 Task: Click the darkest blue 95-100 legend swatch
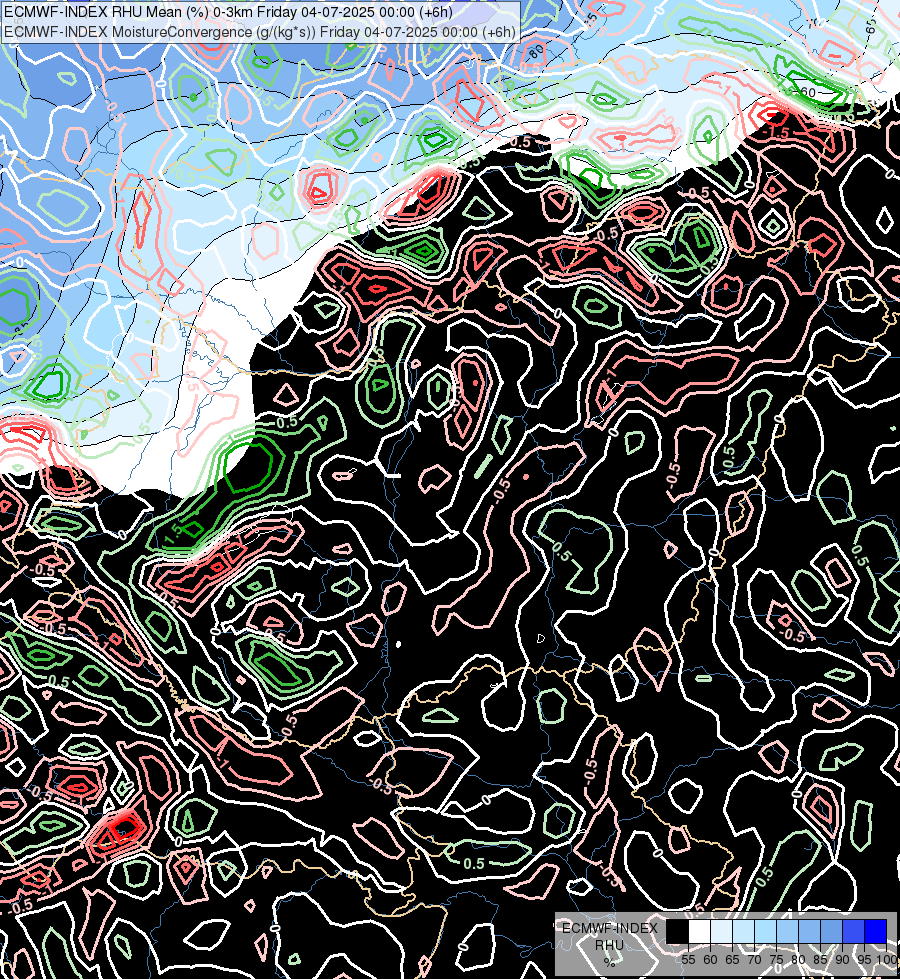tap(875, 931)
